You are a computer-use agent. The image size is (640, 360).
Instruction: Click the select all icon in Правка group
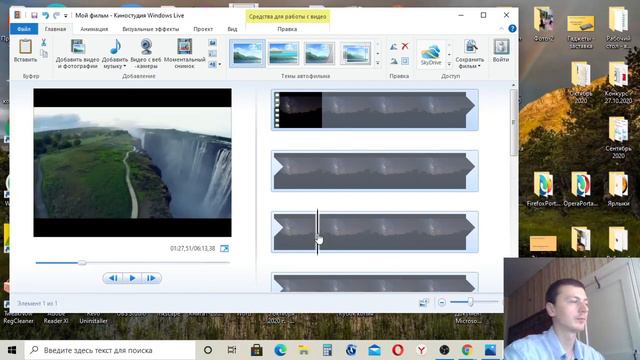[405, 61]
